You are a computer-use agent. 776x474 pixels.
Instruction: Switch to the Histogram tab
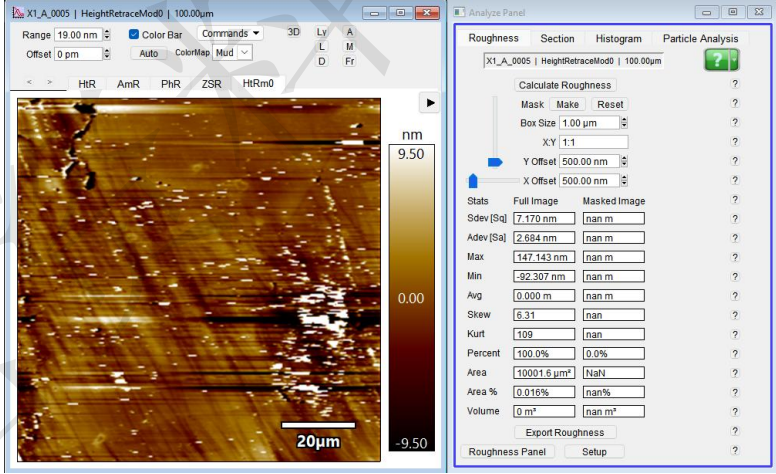[x=618, y=38]
